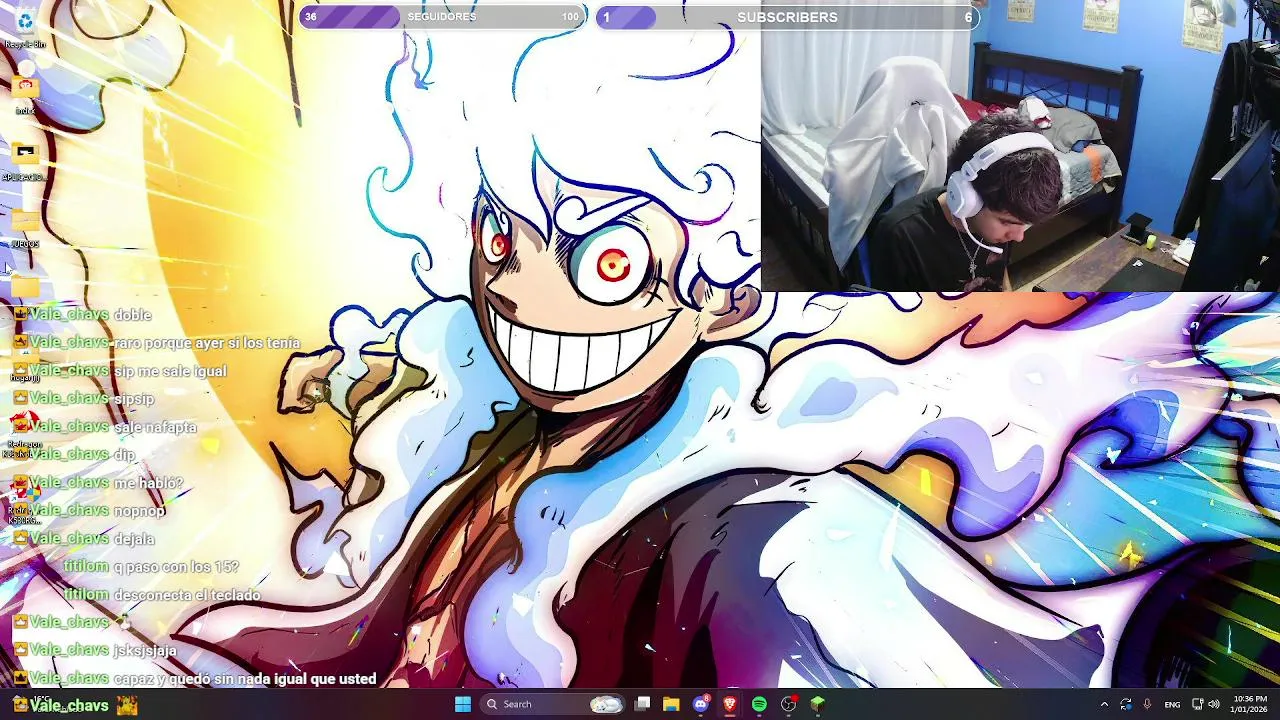Click chat message 'sip me sale igual'
Viewport: 1280px width, 720px height.
[x=170, y=371]
